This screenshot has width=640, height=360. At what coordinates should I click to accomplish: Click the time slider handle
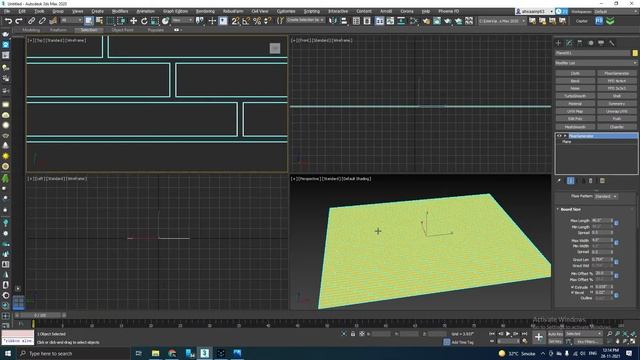point(40,316)
